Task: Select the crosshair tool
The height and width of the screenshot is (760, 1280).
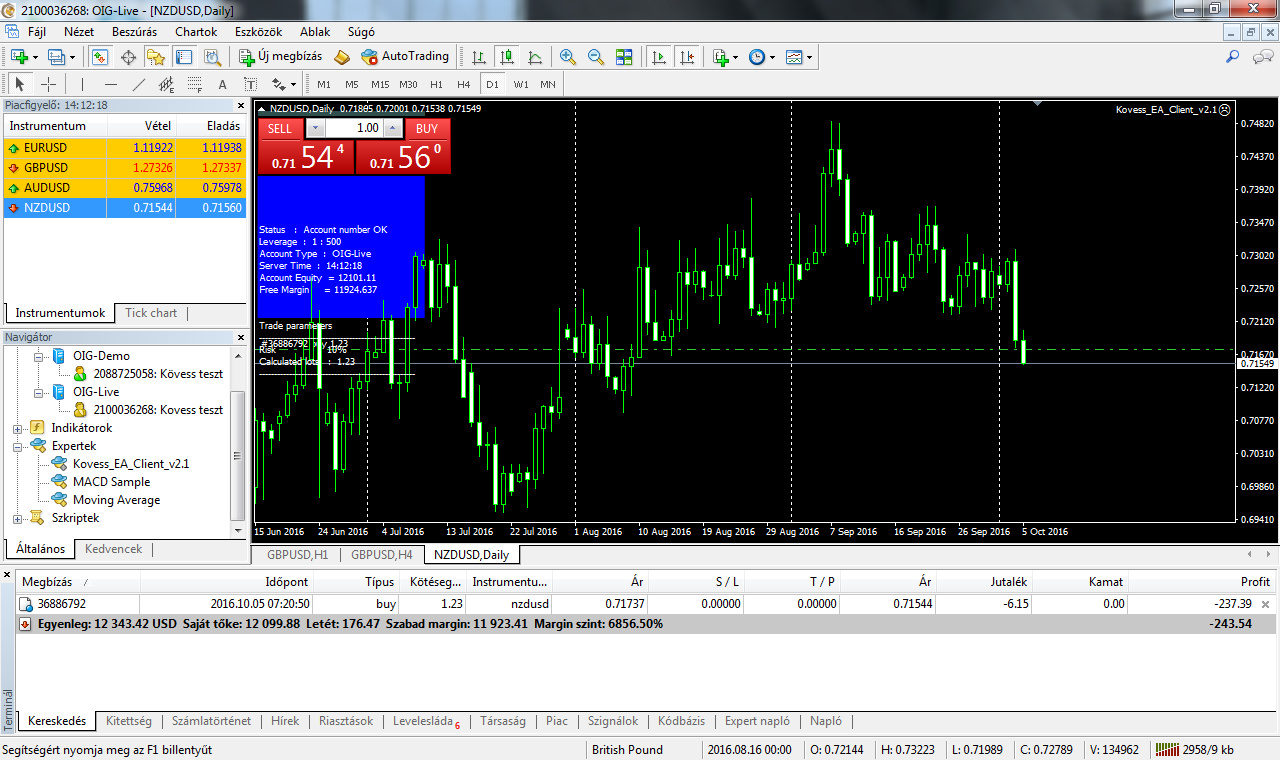Action: coord(48,84)
